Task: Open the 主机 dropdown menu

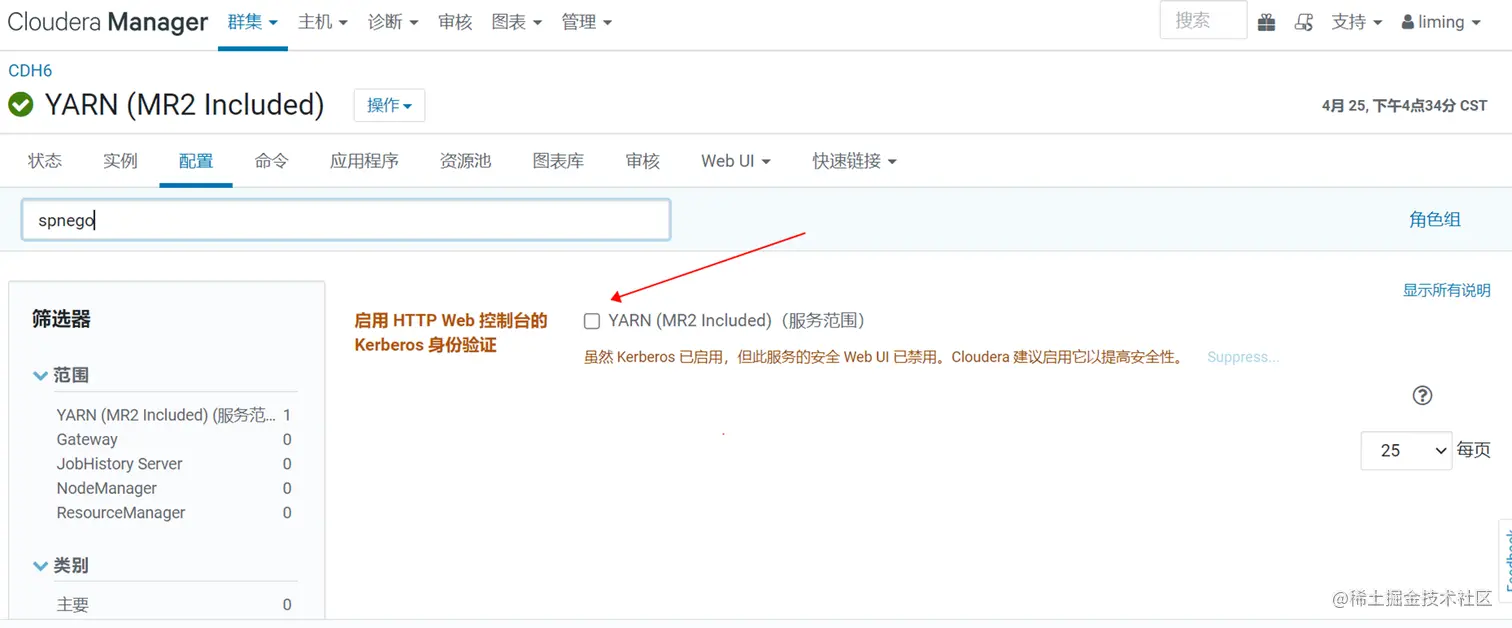Action: [323, 22]
